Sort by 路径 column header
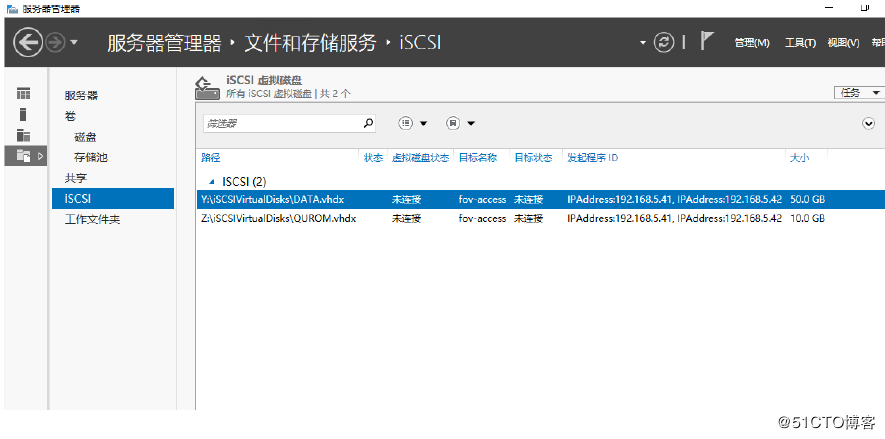 click(x=210, y=158)
